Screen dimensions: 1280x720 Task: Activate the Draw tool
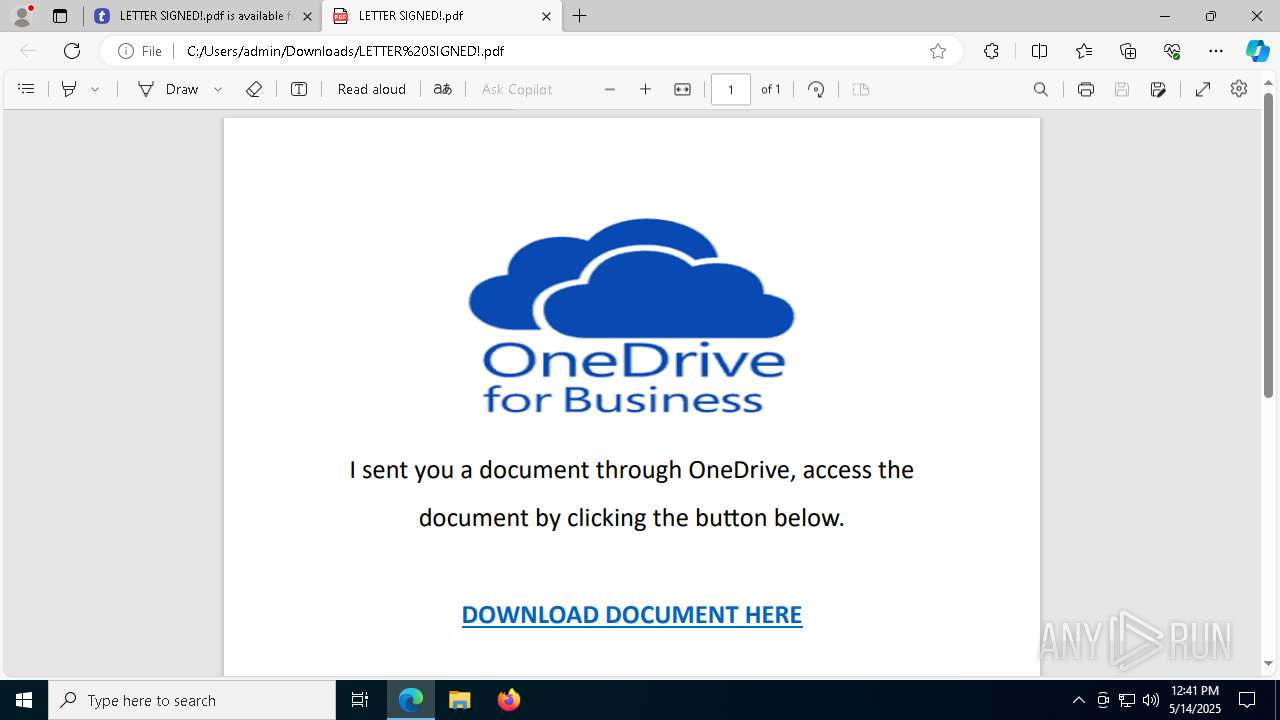pyautogui.click(x=168, y=89)
